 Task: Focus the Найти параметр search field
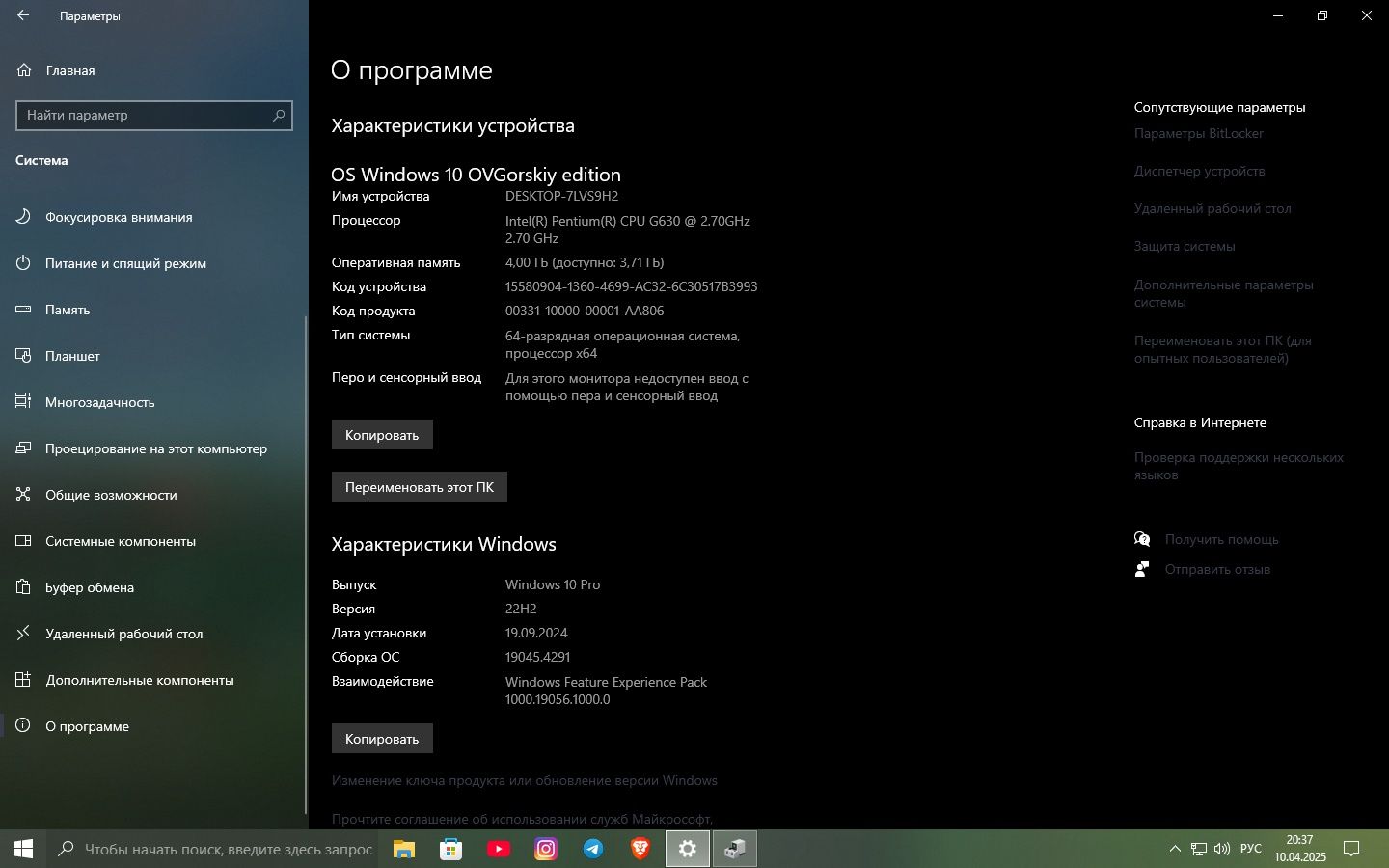click(154, 115)
